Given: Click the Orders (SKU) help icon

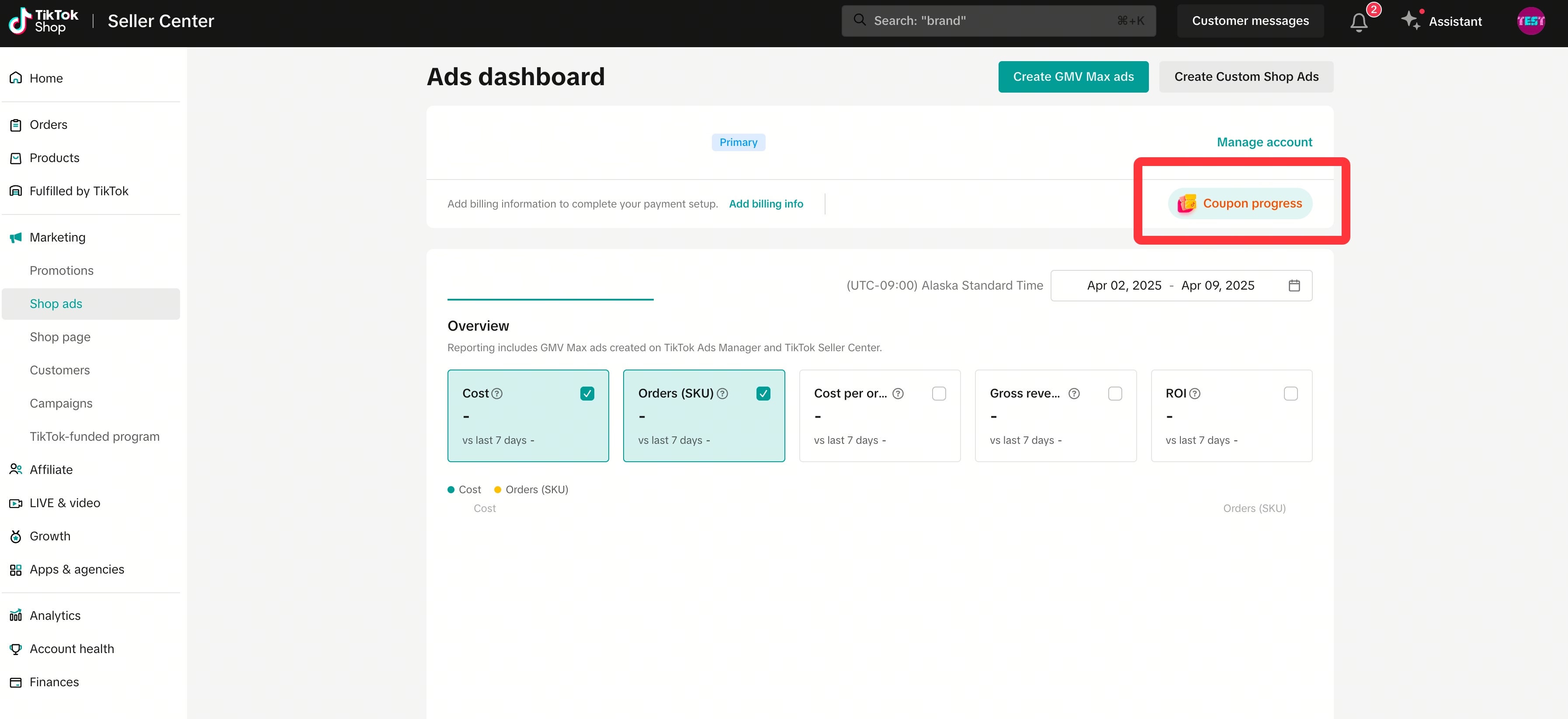Looking at the screenshot, I should 722,394.
